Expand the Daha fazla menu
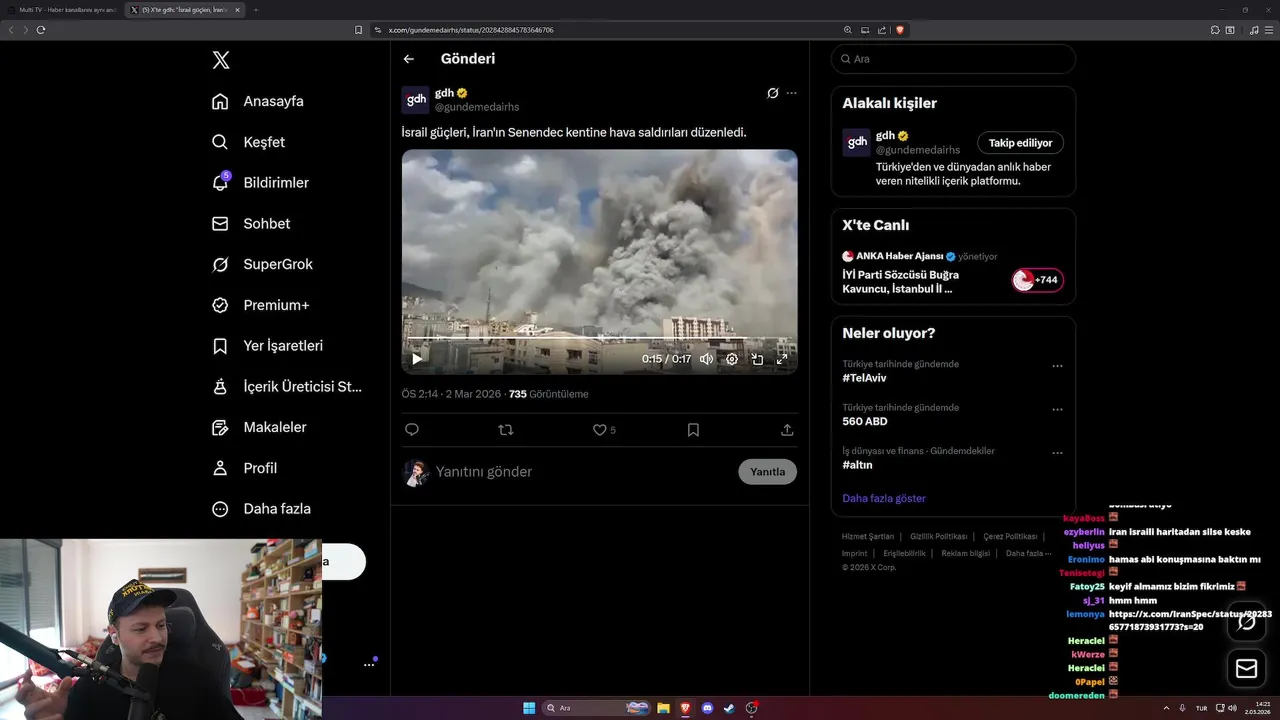This screenshot has height=720, width=1280. (x=261, y=509)
